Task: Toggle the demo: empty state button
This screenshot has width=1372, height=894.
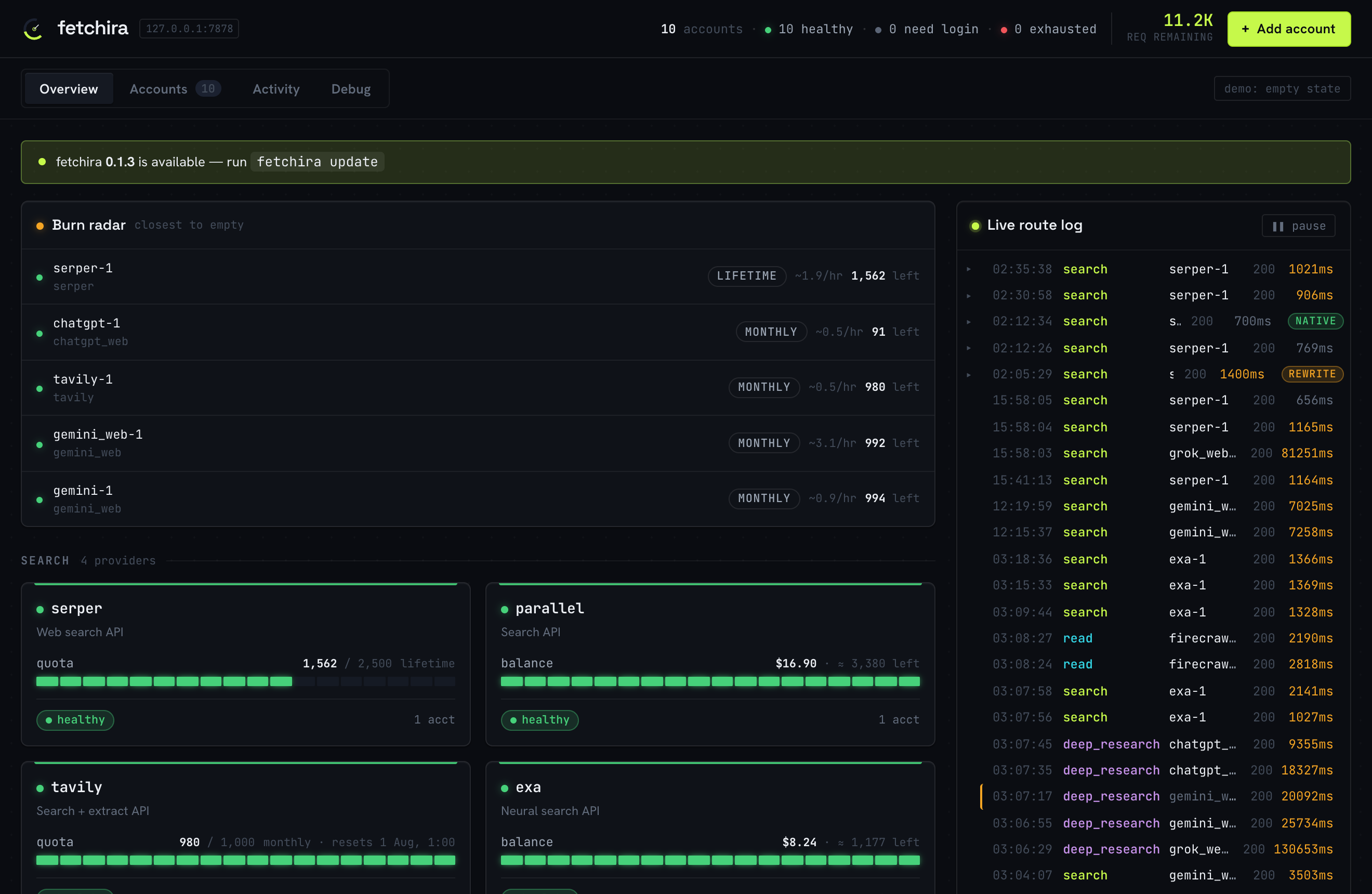Action: (x=1282, y=89)
